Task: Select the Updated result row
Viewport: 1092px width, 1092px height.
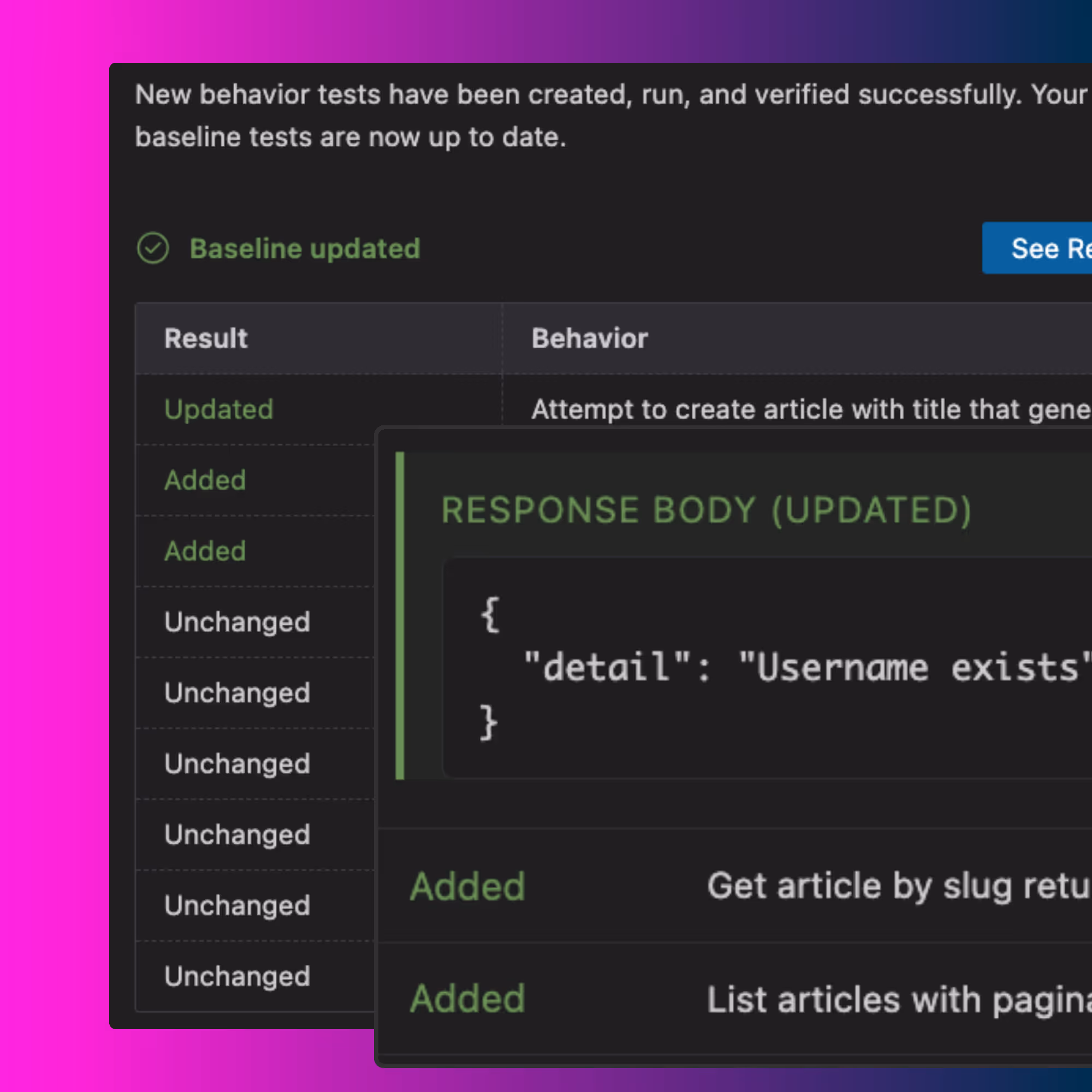Action: [219, 409]
